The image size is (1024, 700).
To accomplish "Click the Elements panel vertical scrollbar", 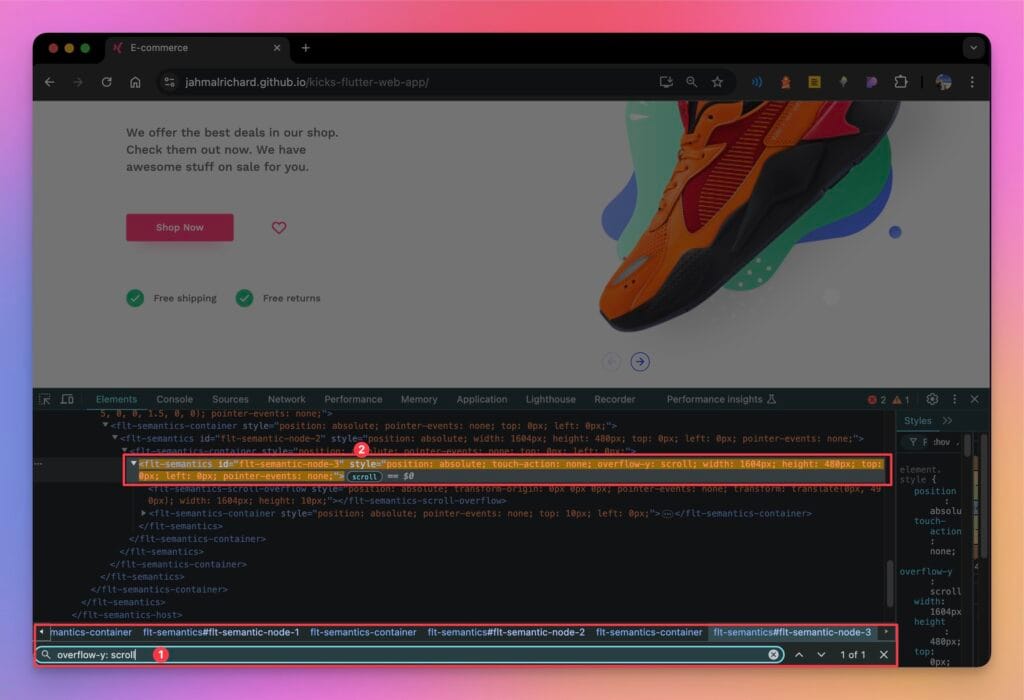I will (x=889, y=582).
